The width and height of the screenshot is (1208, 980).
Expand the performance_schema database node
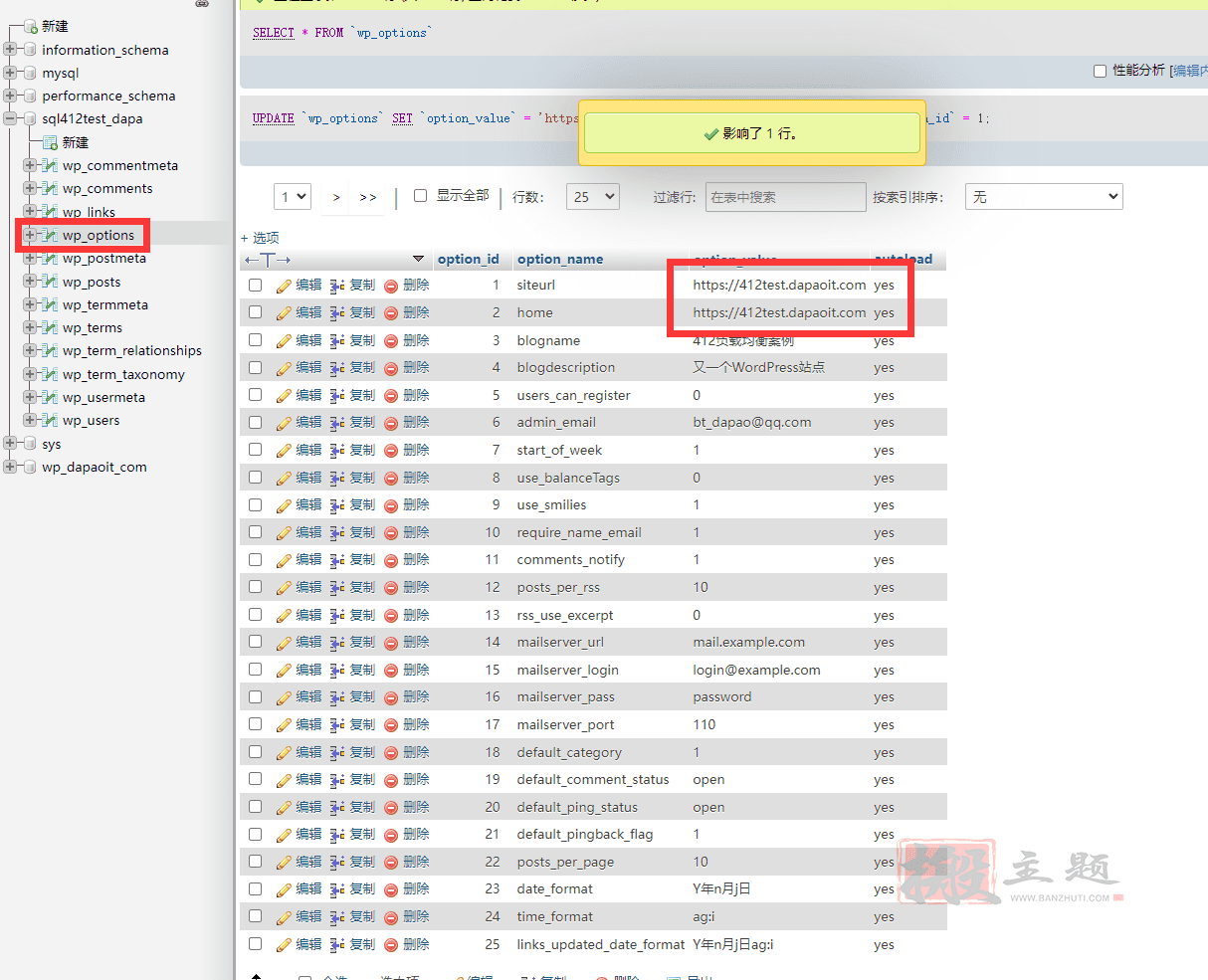(x=11, y=96)
